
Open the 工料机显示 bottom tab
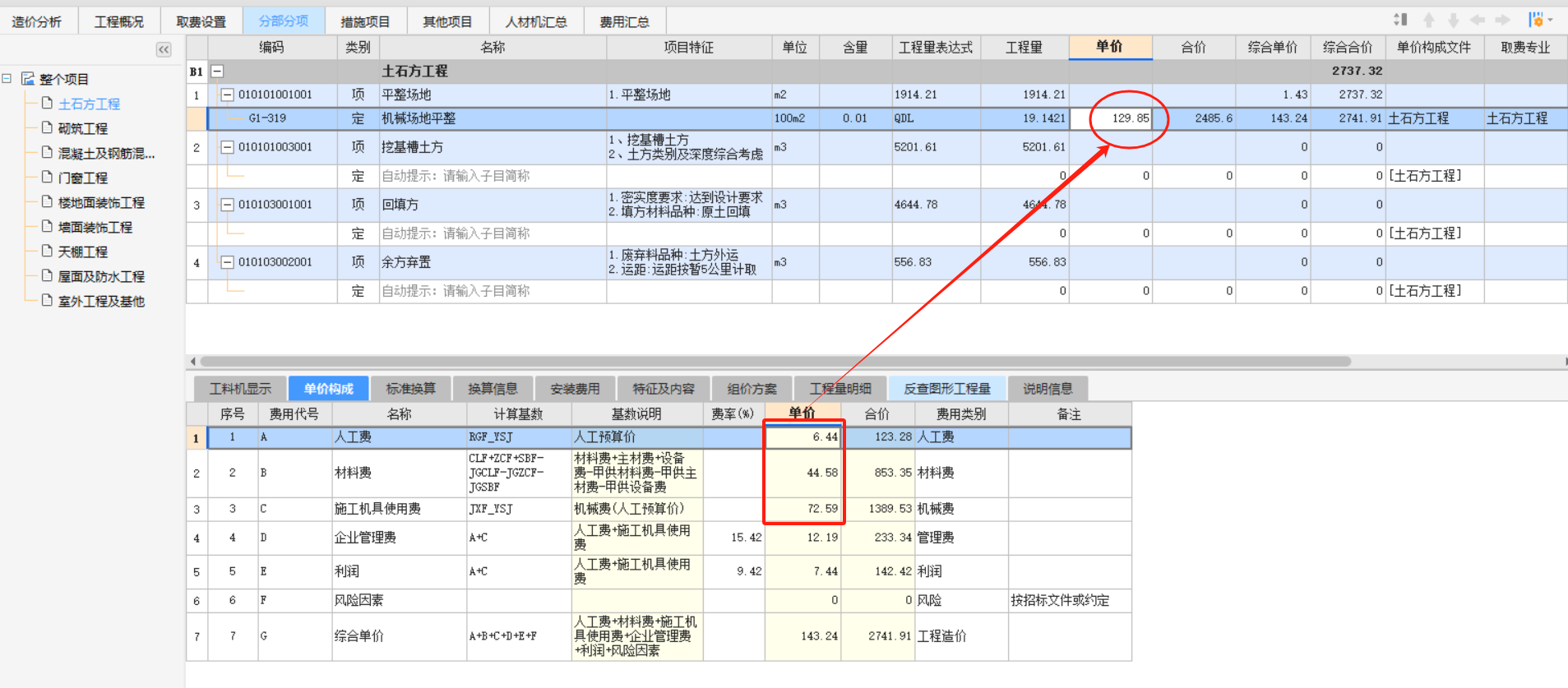tap(241, 388)
